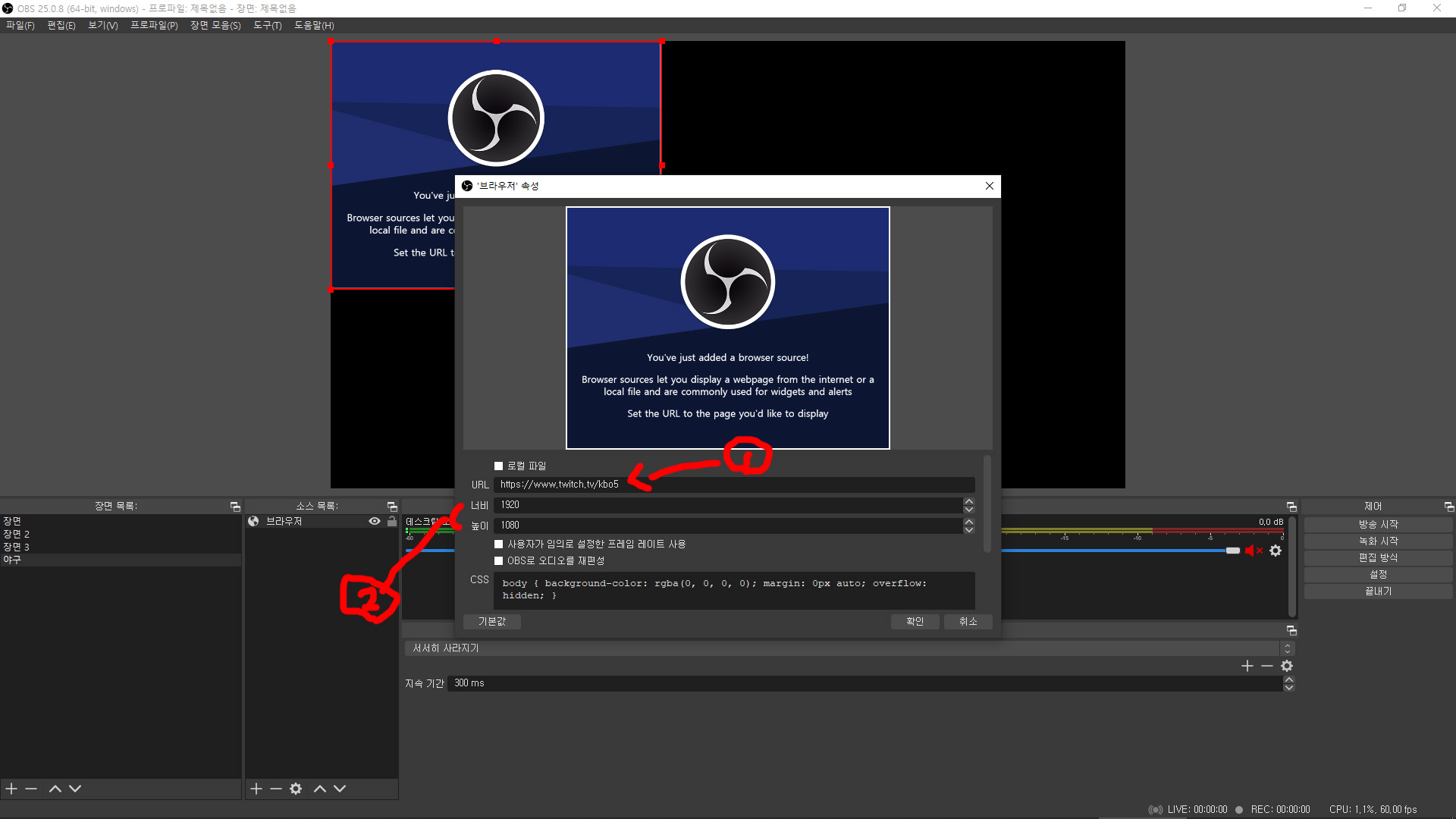The height and width of the screenshot is (819, 1456).
Task: Check OBS로 오디오를 재편성 option
Action: click(x=499, y=561)
